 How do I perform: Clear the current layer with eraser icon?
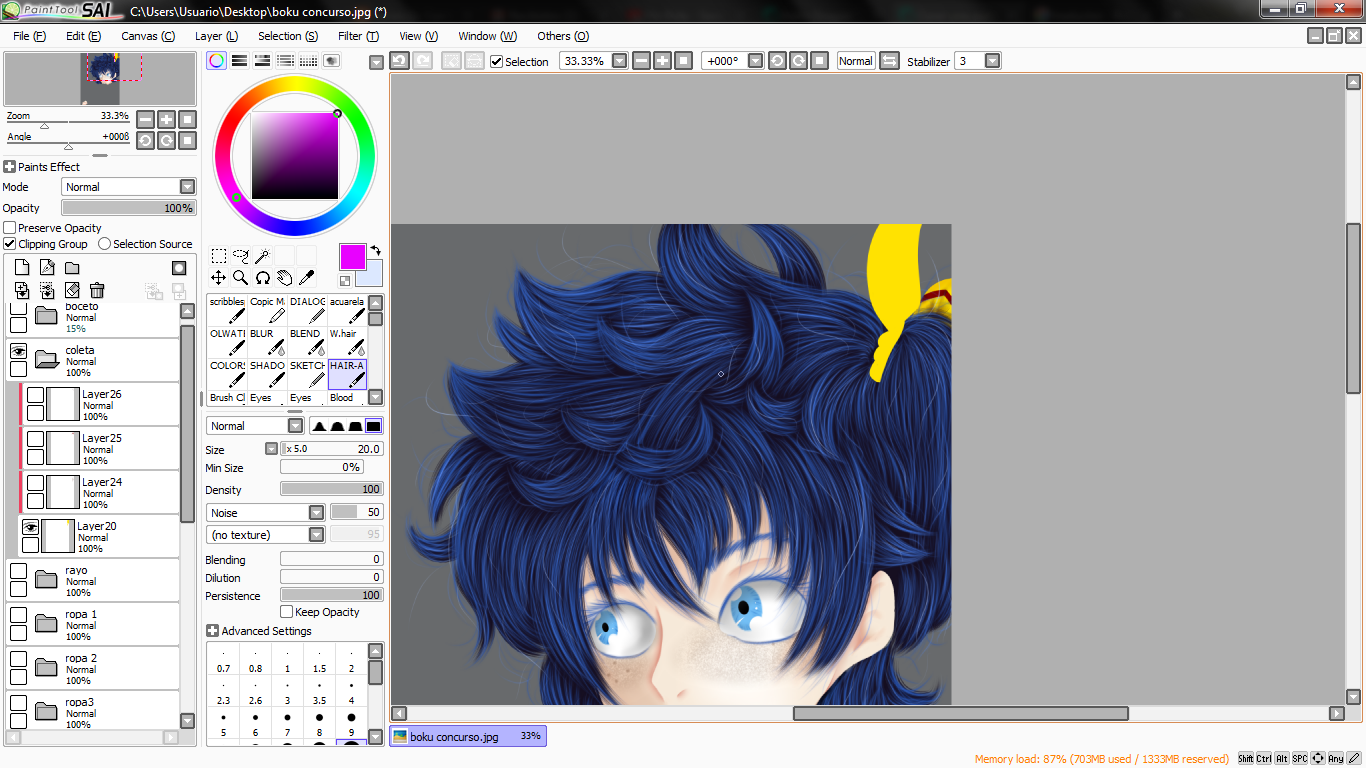[72, 290]
